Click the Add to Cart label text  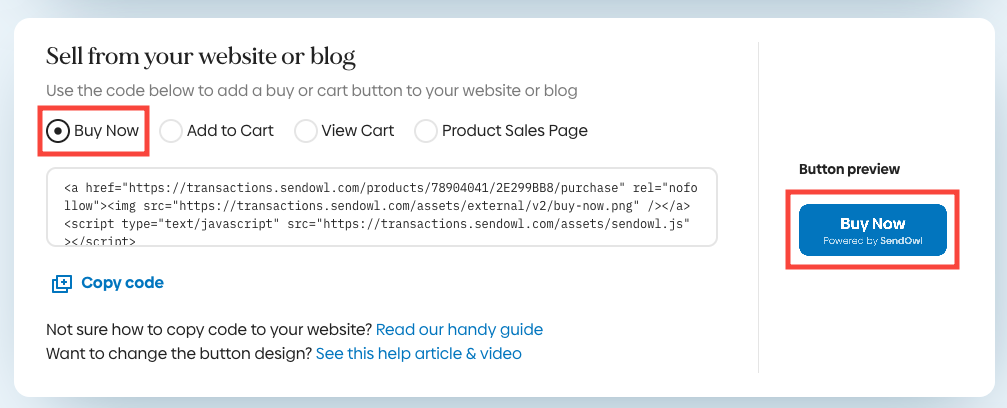[x=230, y=131]
